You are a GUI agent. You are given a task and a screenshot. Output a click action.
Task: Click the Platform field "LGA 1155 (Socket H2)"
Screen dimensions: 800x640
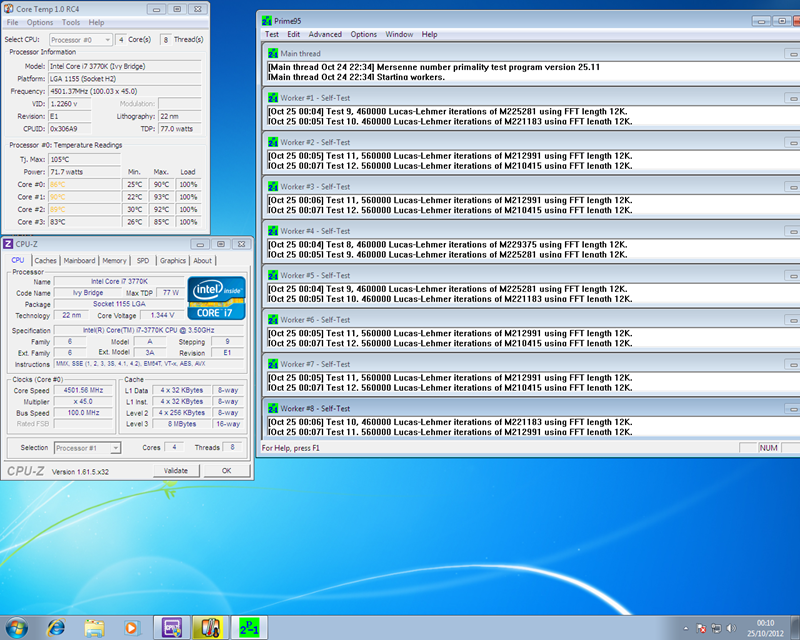[x=125, y=79]
